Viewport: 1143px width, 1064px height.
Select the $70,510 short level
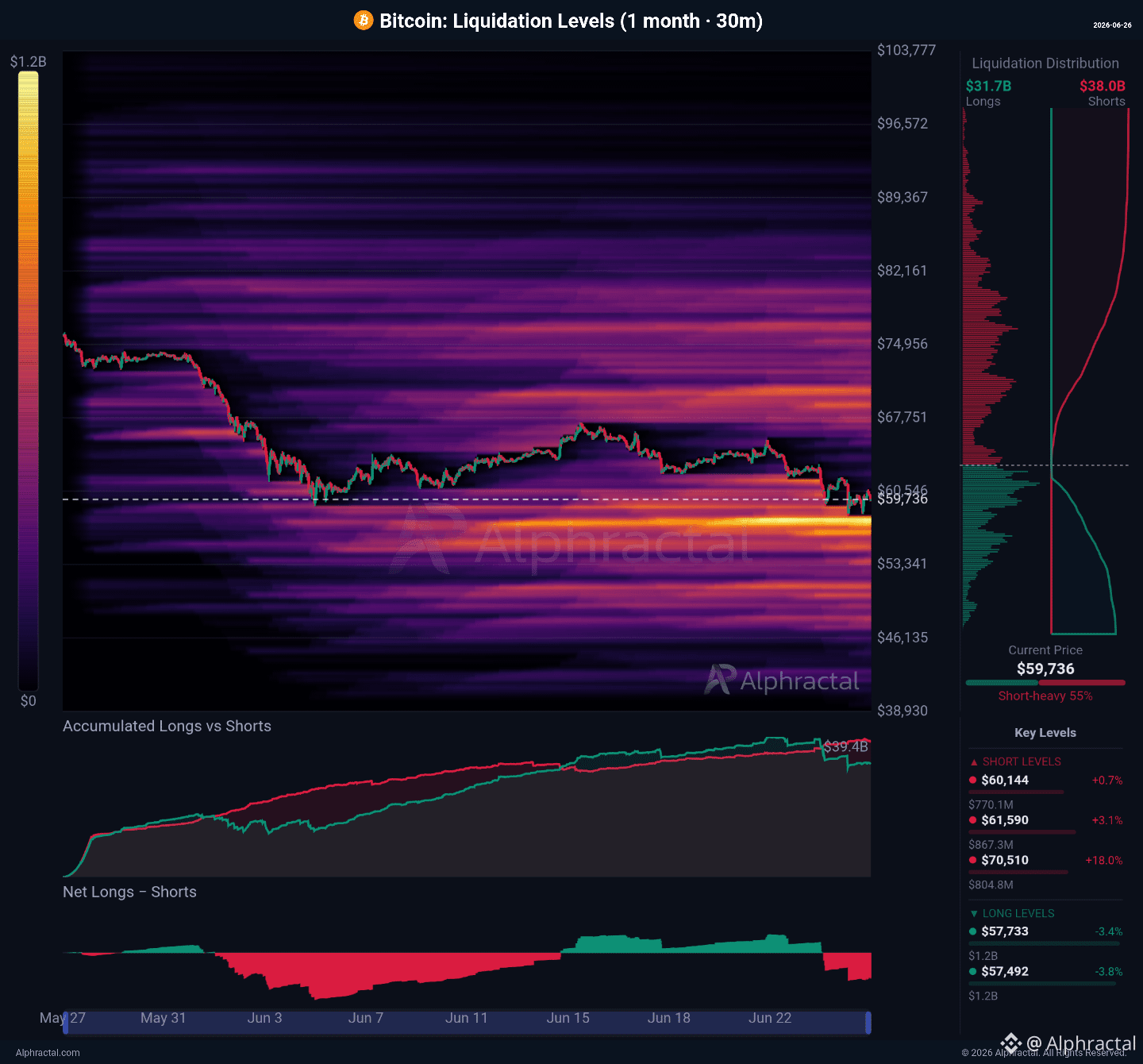point(1005,859)
